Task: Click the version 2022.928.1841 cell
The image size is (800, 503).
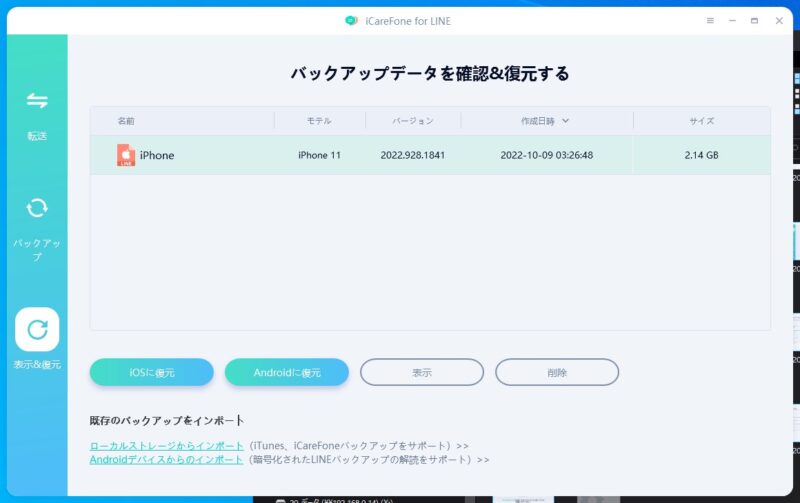Action: click(x=413, y=155)
